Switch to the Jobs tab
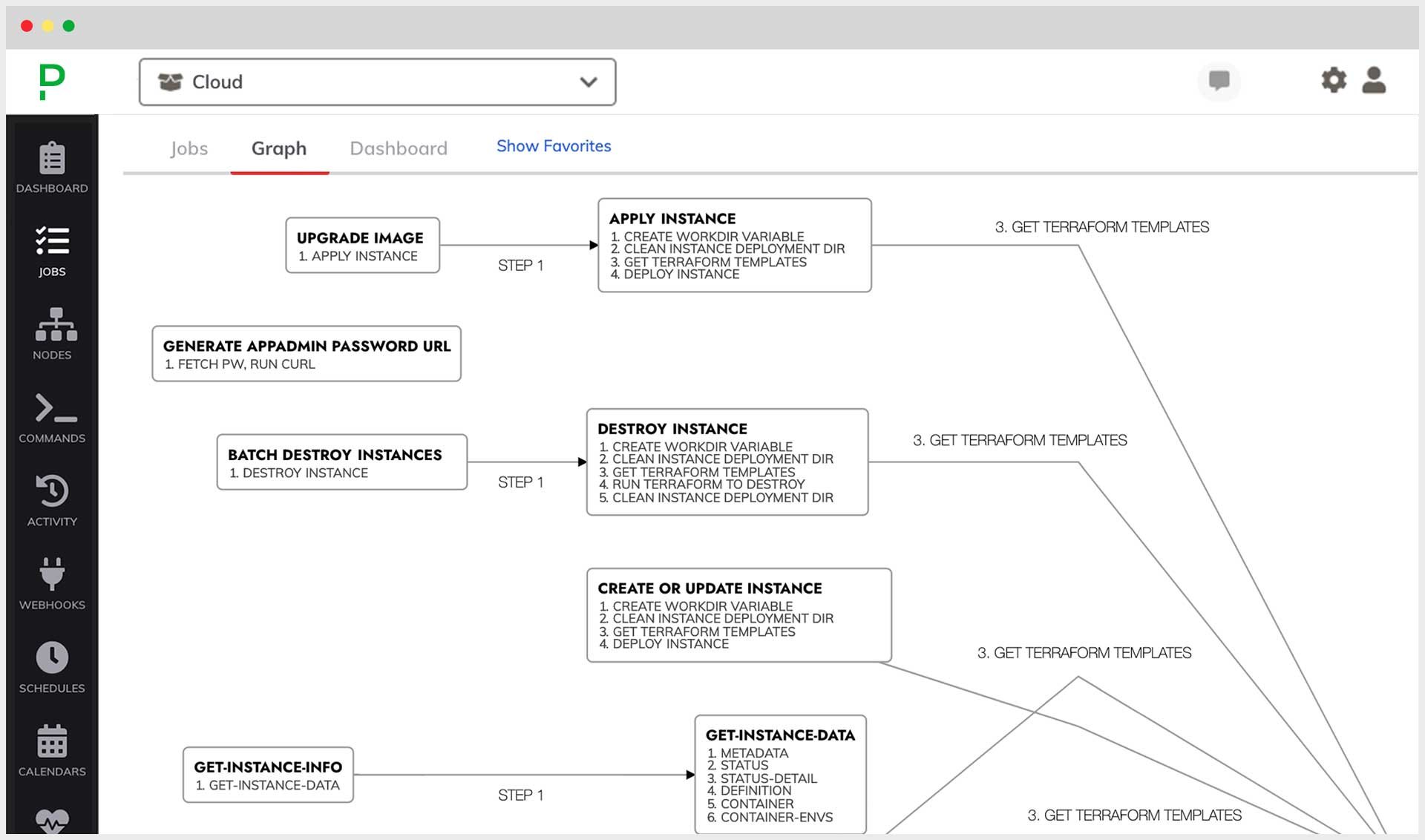Image resolution: width=1425 pixels, height=840 pixels. pos(189,148)
